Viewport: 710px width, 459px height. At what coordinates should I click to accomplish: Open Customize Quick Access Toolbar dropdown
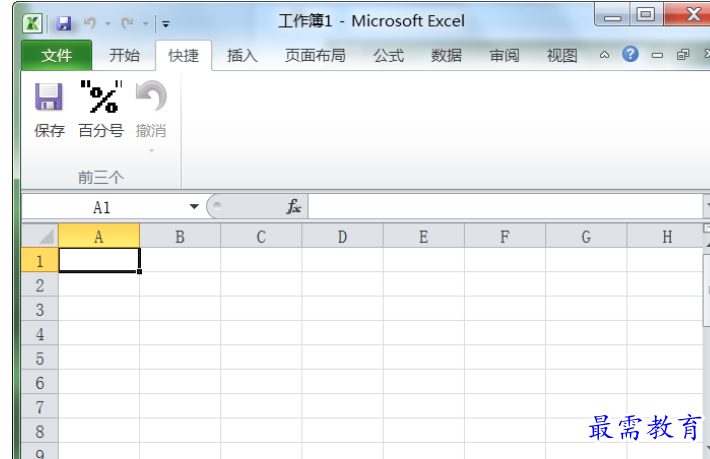(x=166, y=24)
